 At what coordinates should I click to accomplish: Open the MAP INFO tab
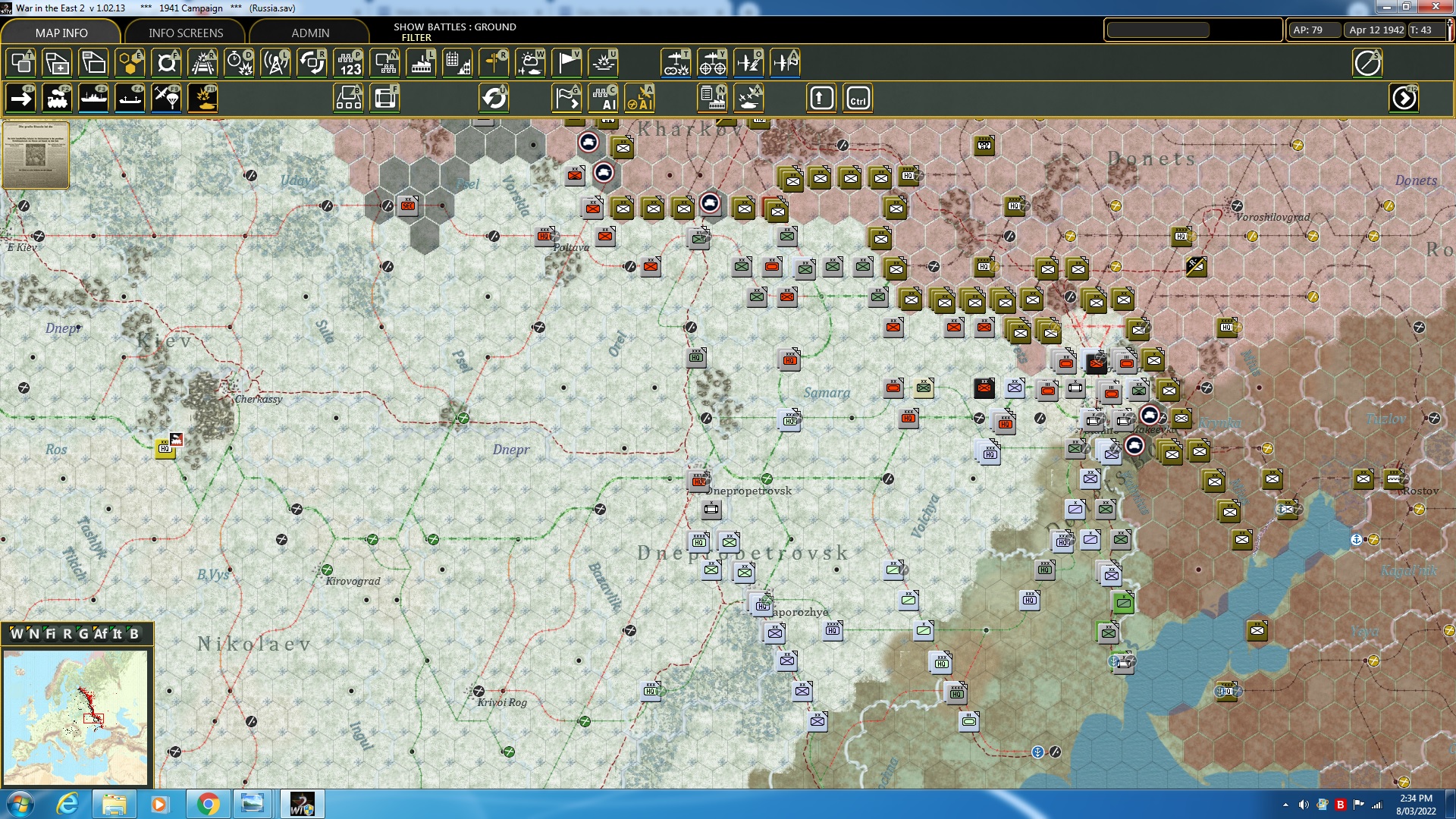pyautogui.click(x=61, y=33)
